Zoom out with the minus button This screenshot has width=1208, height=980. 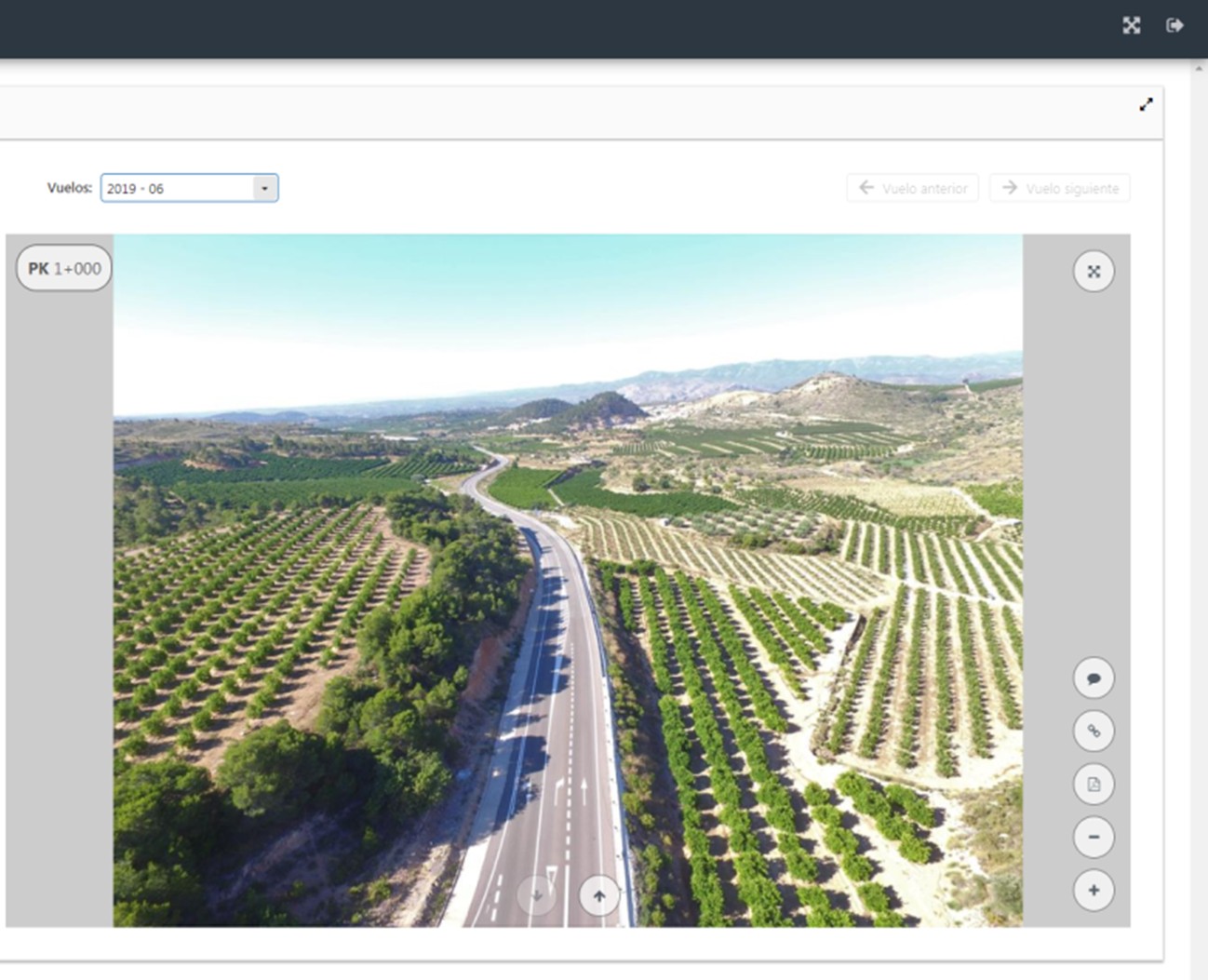[x=1094, y=837]
